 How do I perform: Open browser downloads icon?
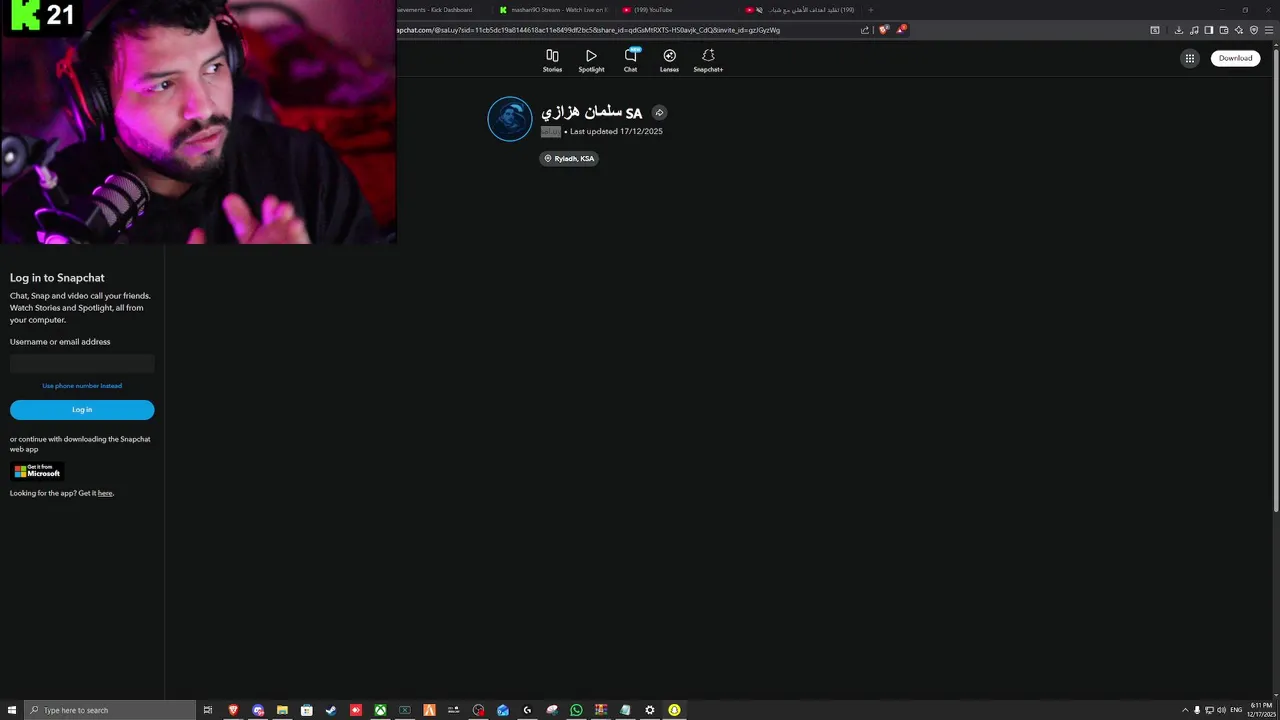pyautogui.click(x=1179, y=30)
